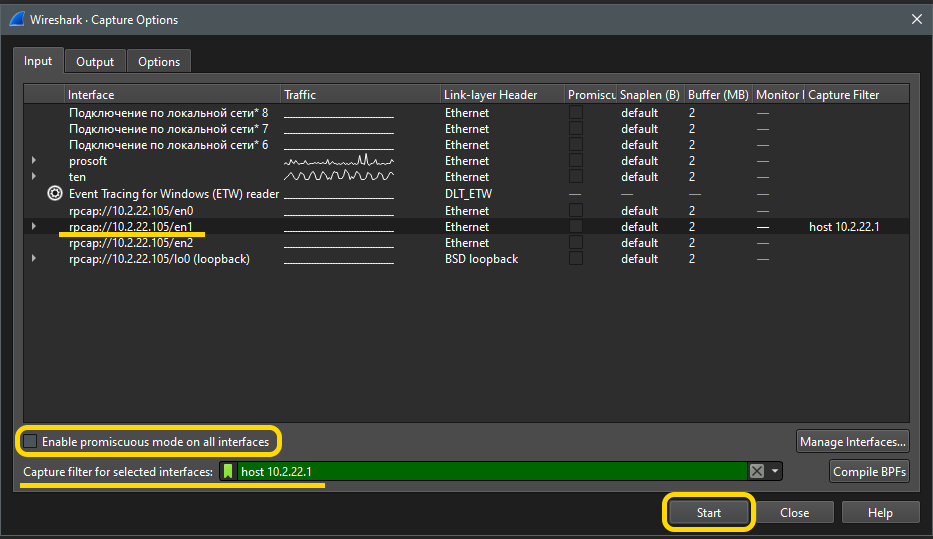Sort by Capture Filter column header
The height and width of the screenshot is (539, 933).
coord(856,95)
